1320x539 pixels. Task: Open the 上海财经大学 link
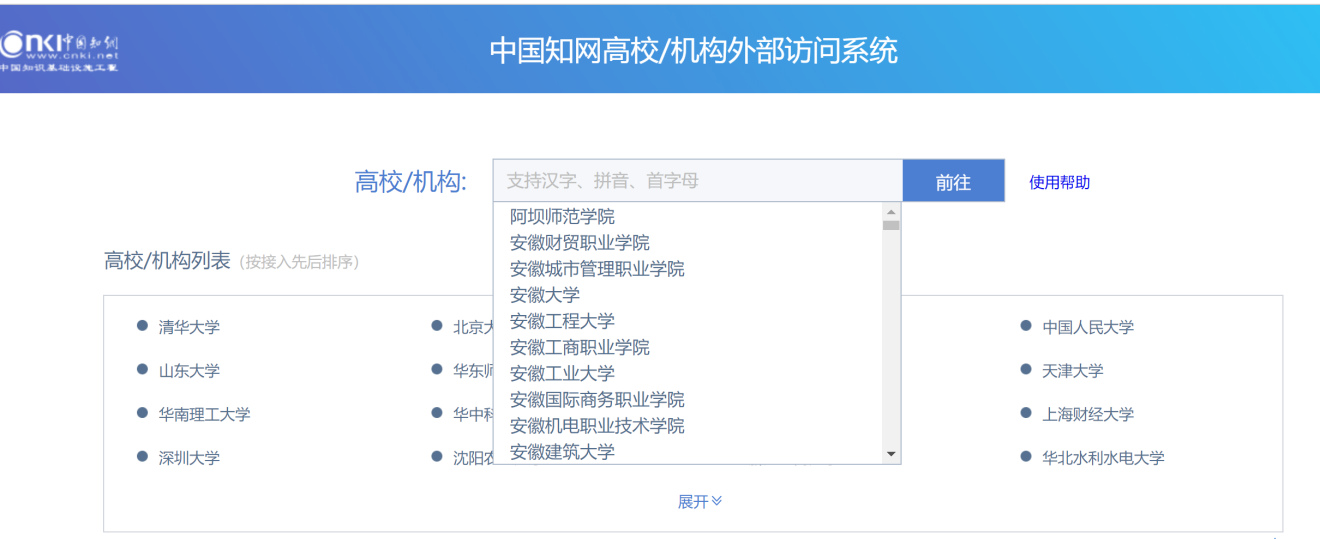[x=1088, y=414]
